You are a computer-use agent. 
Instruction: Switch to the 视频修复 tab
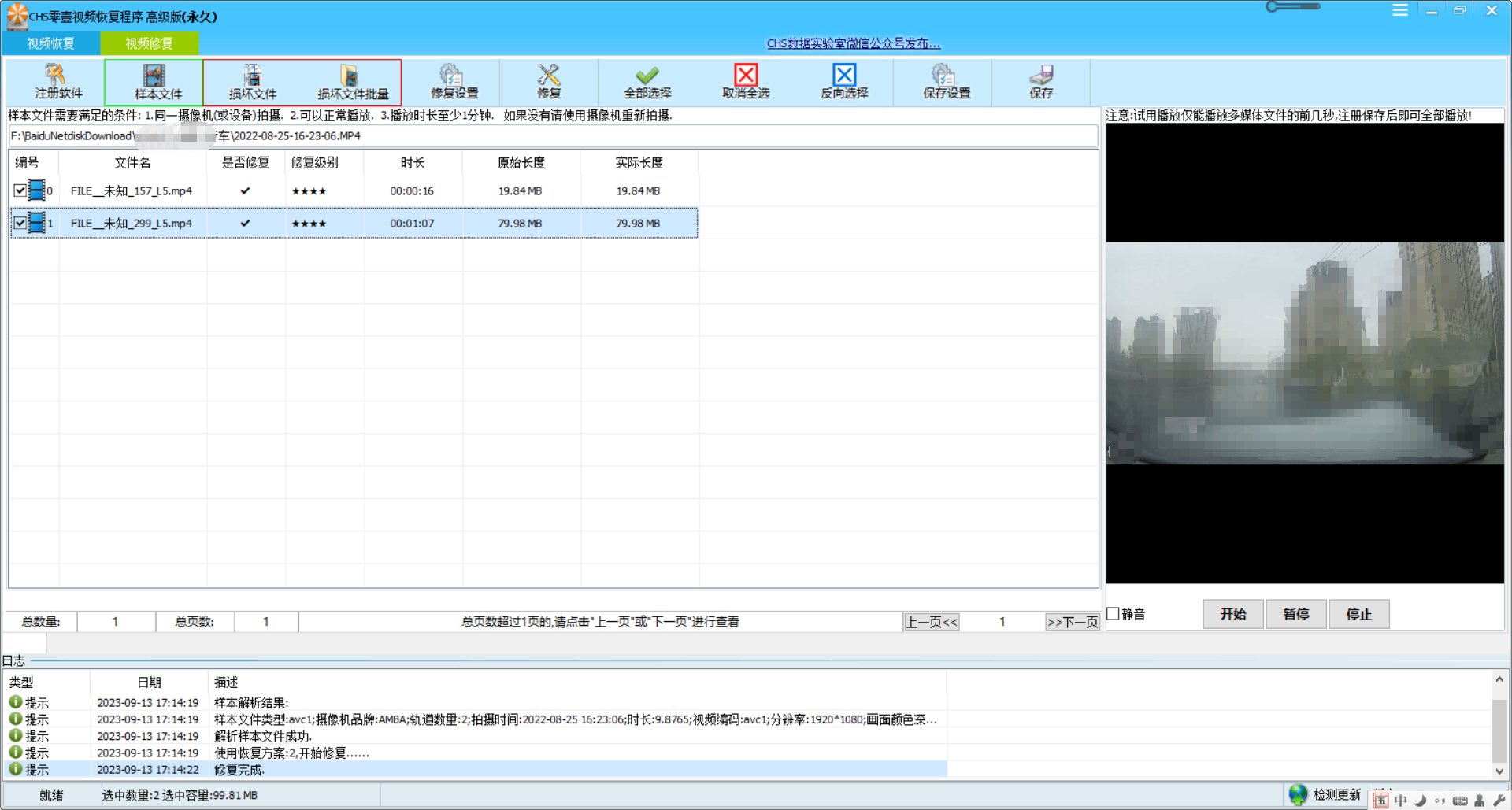[x=149, y=43]
